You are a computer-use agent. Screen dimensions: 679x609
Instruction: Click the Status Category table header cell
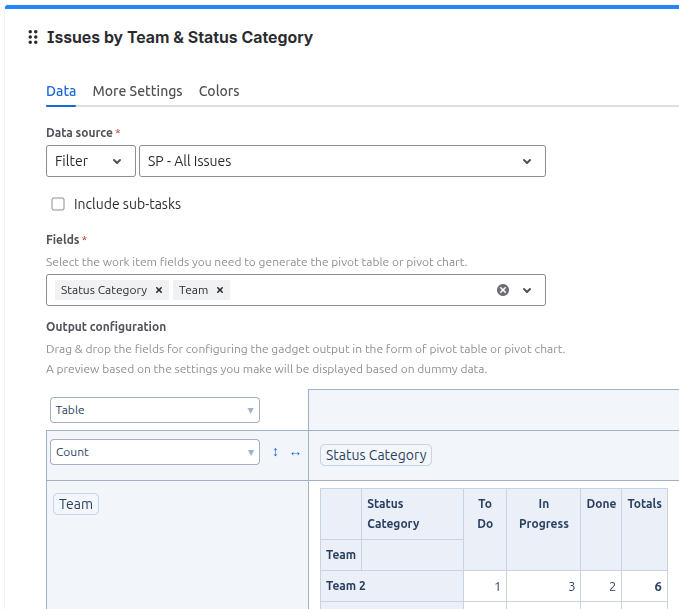pos(412,514)
